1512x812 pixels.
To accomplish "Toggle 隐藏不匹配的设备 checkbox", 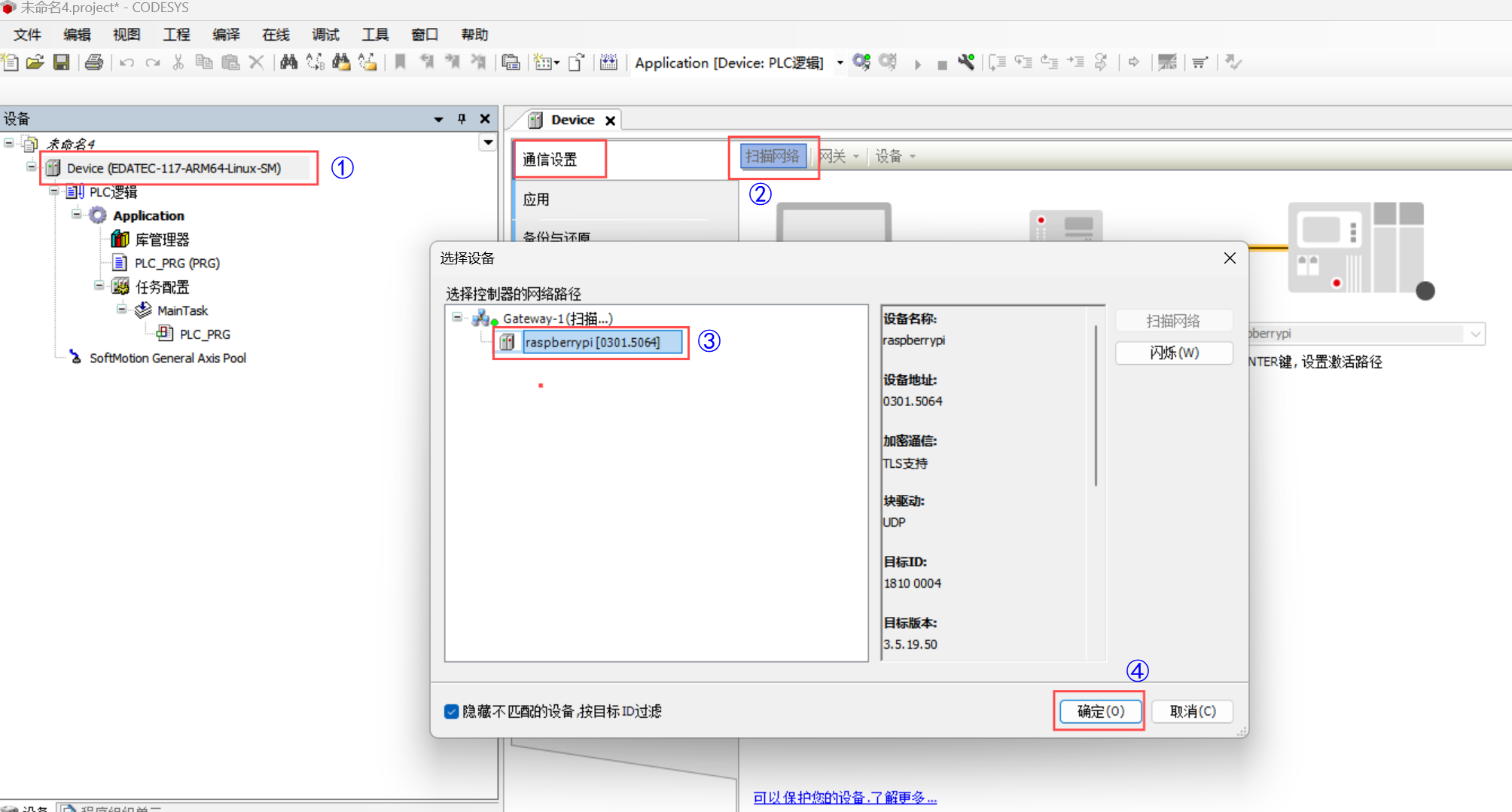I will click(451, 712).
